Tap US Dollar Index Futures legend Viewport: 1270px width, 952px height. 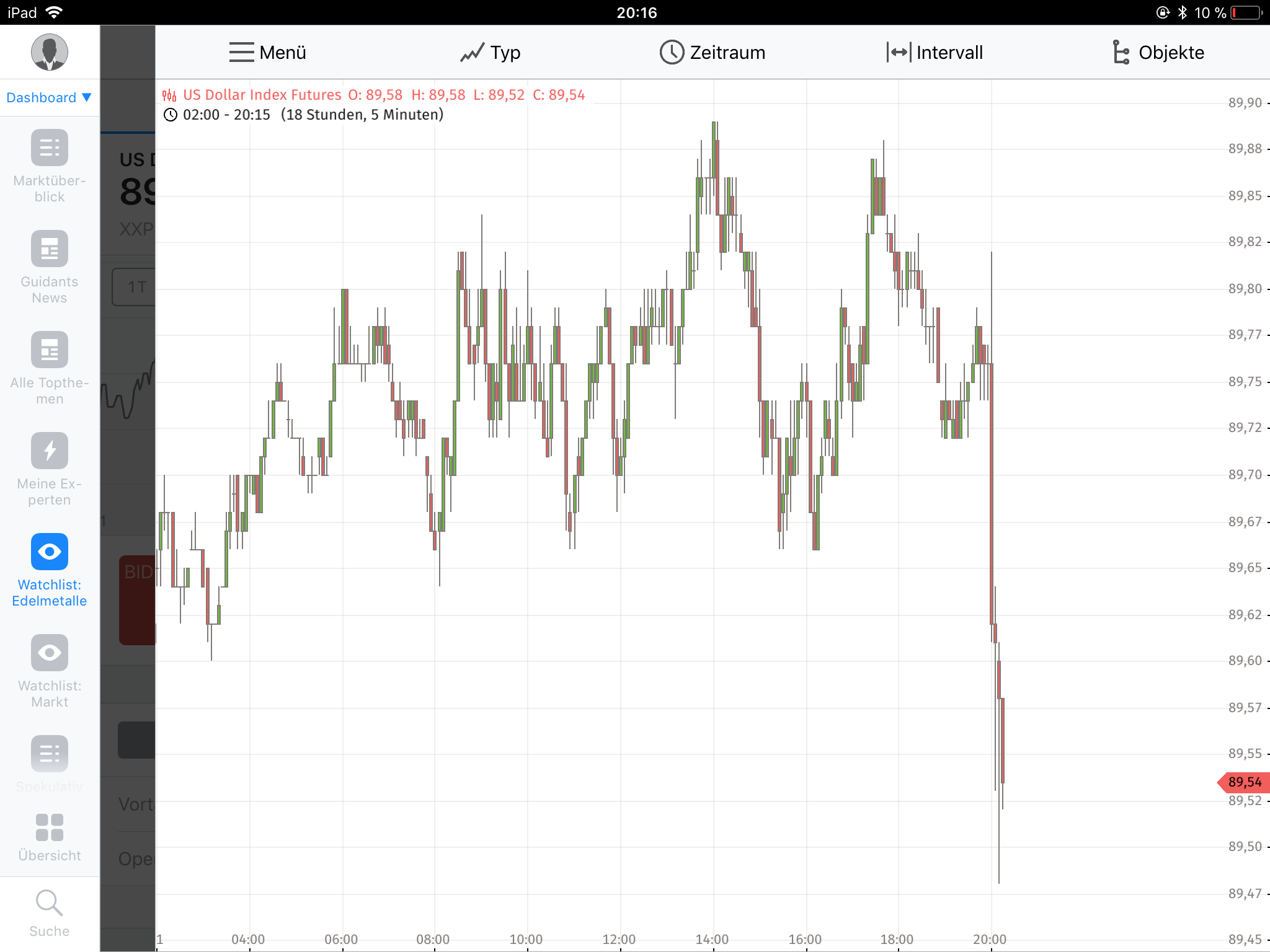(261, 95)
